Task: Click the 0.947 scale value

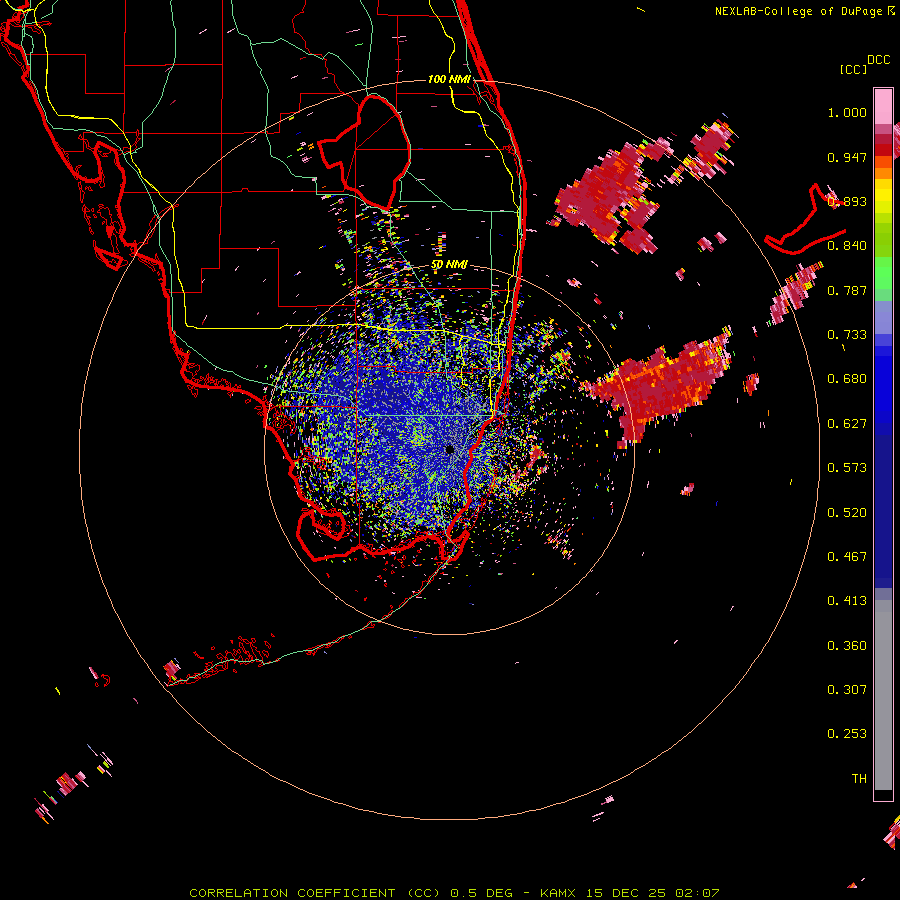Action: [847, 157]
